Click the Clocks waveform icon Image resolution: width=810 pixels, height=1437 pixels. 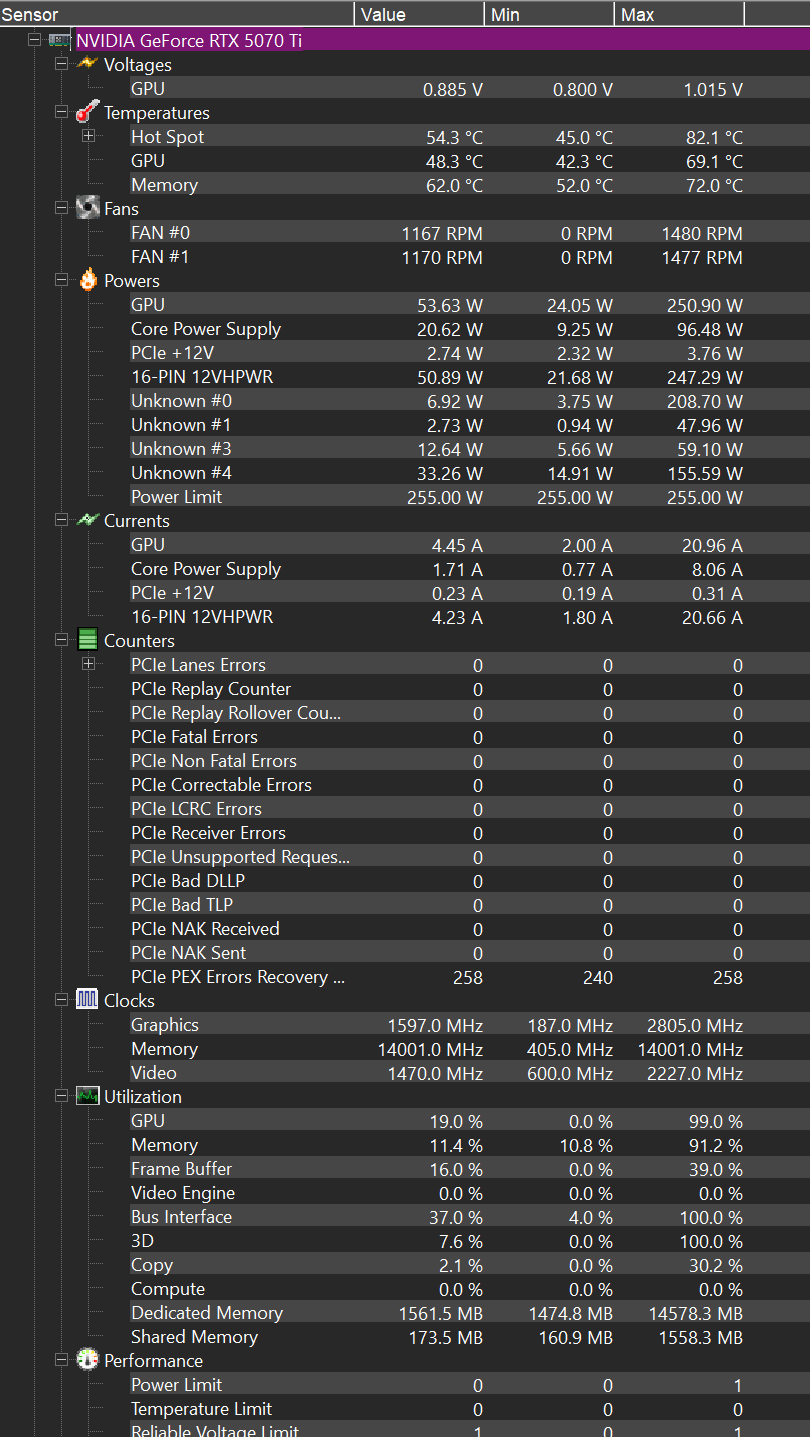88,1000
